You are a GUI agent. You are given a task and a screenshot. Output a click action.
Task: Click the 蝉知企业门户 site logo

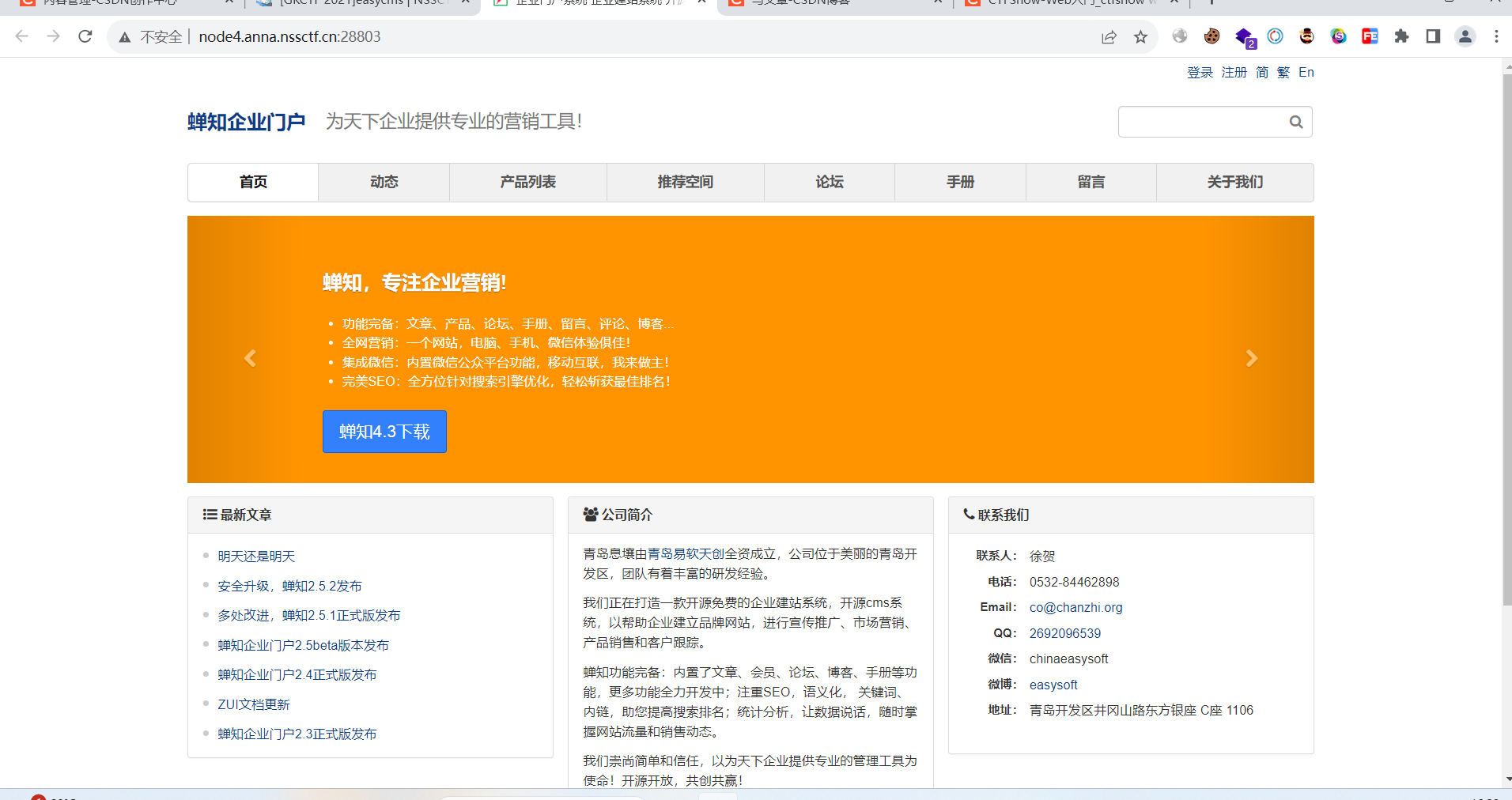pos(246,122)
